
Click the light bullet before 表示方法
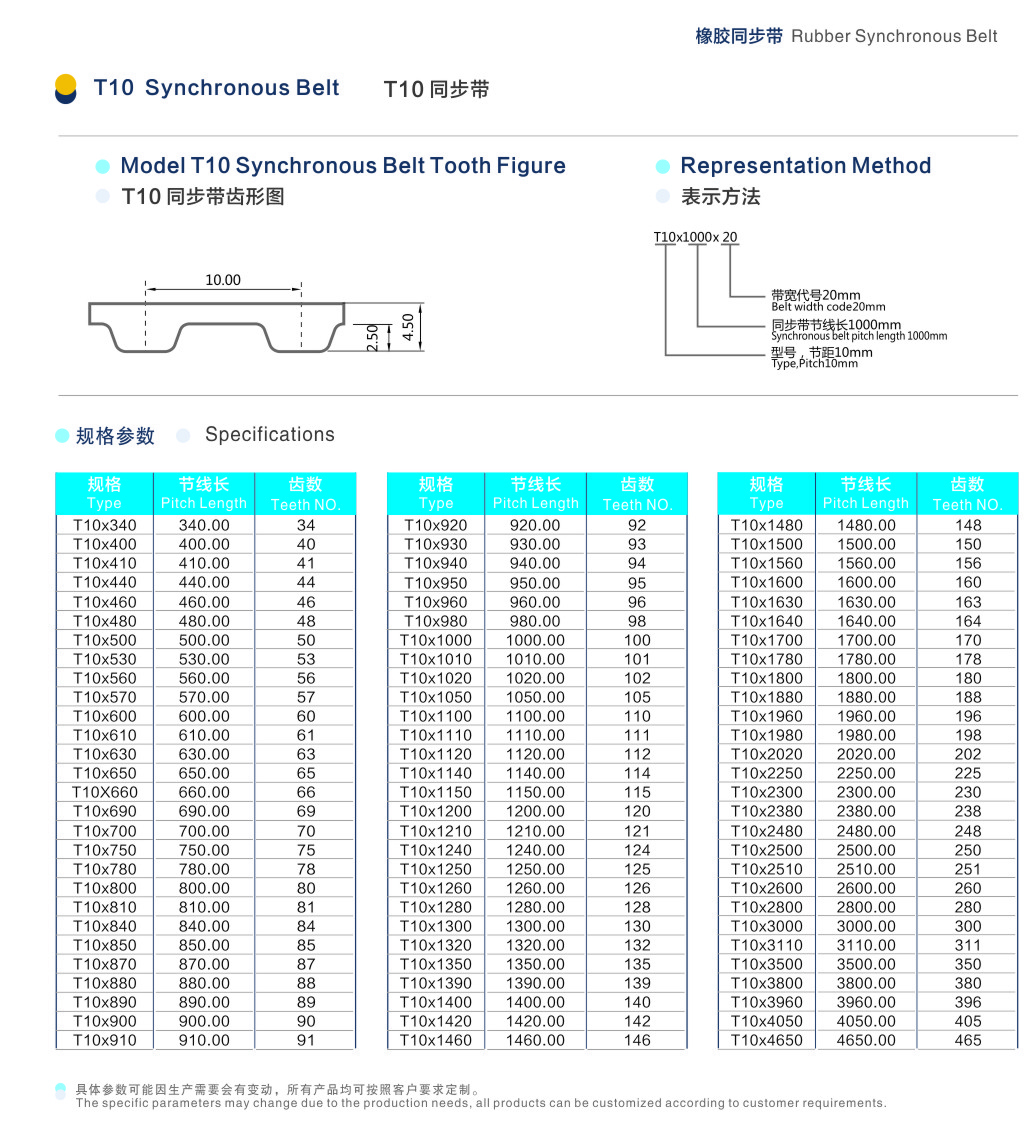point(662,196)
